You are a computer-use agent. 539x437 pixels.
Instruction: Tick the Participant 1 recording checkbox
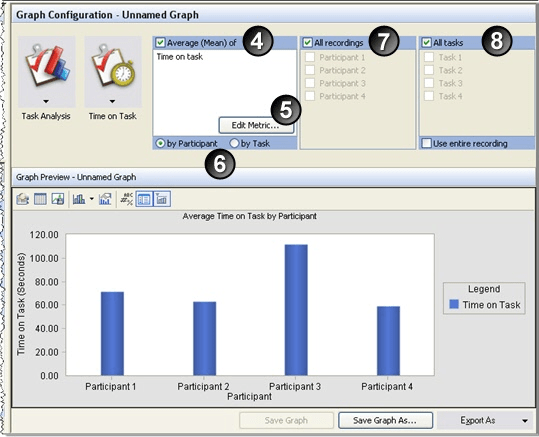click(310, 57)
